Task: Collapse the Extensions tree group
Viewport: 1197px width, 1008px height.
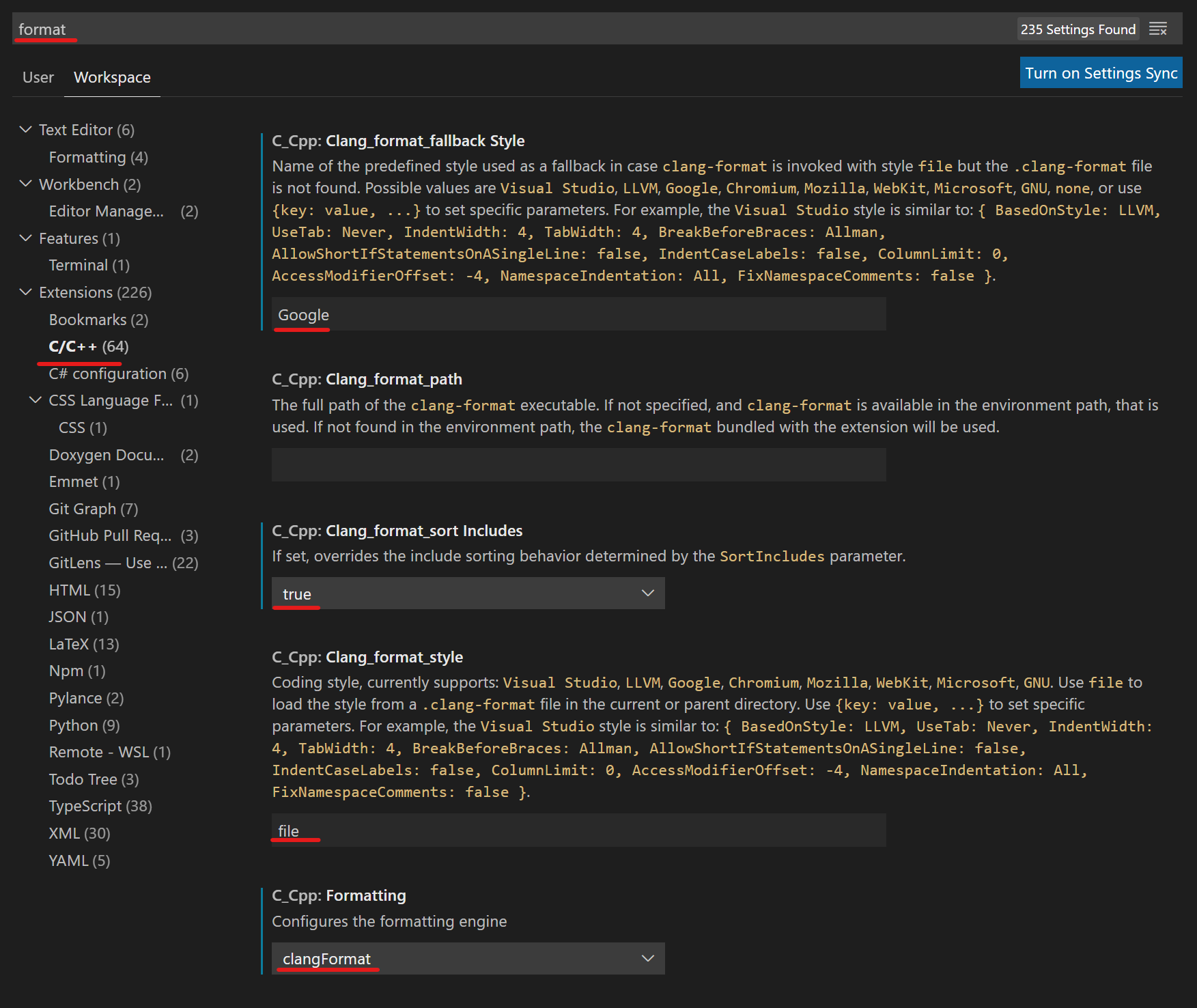Action: click(26, 292)
